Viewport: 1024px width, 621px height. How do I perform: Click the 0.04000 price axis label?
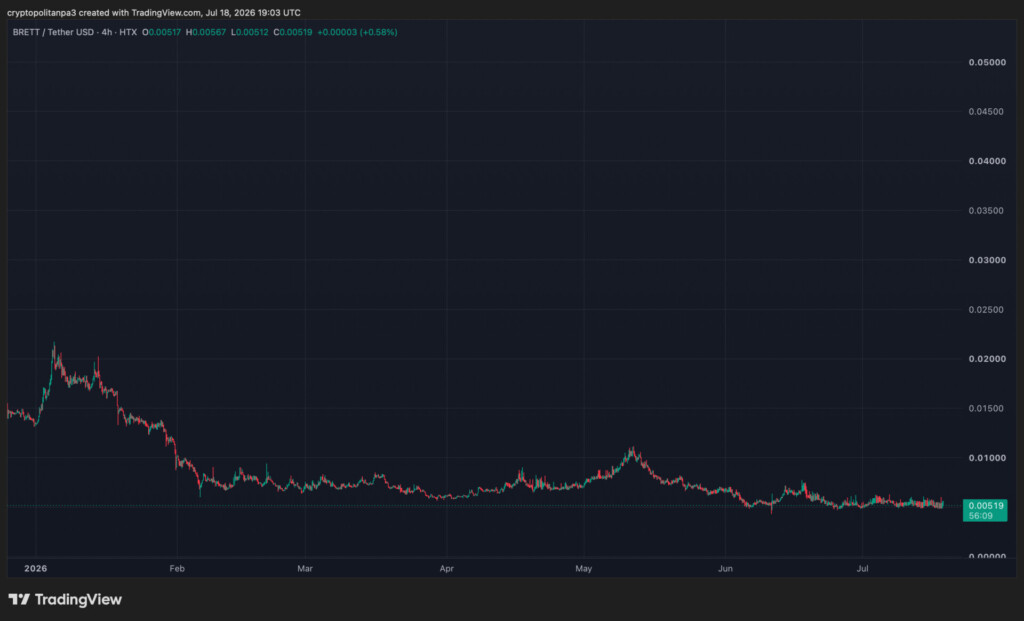pyautogui.click(x=987, y=161)
